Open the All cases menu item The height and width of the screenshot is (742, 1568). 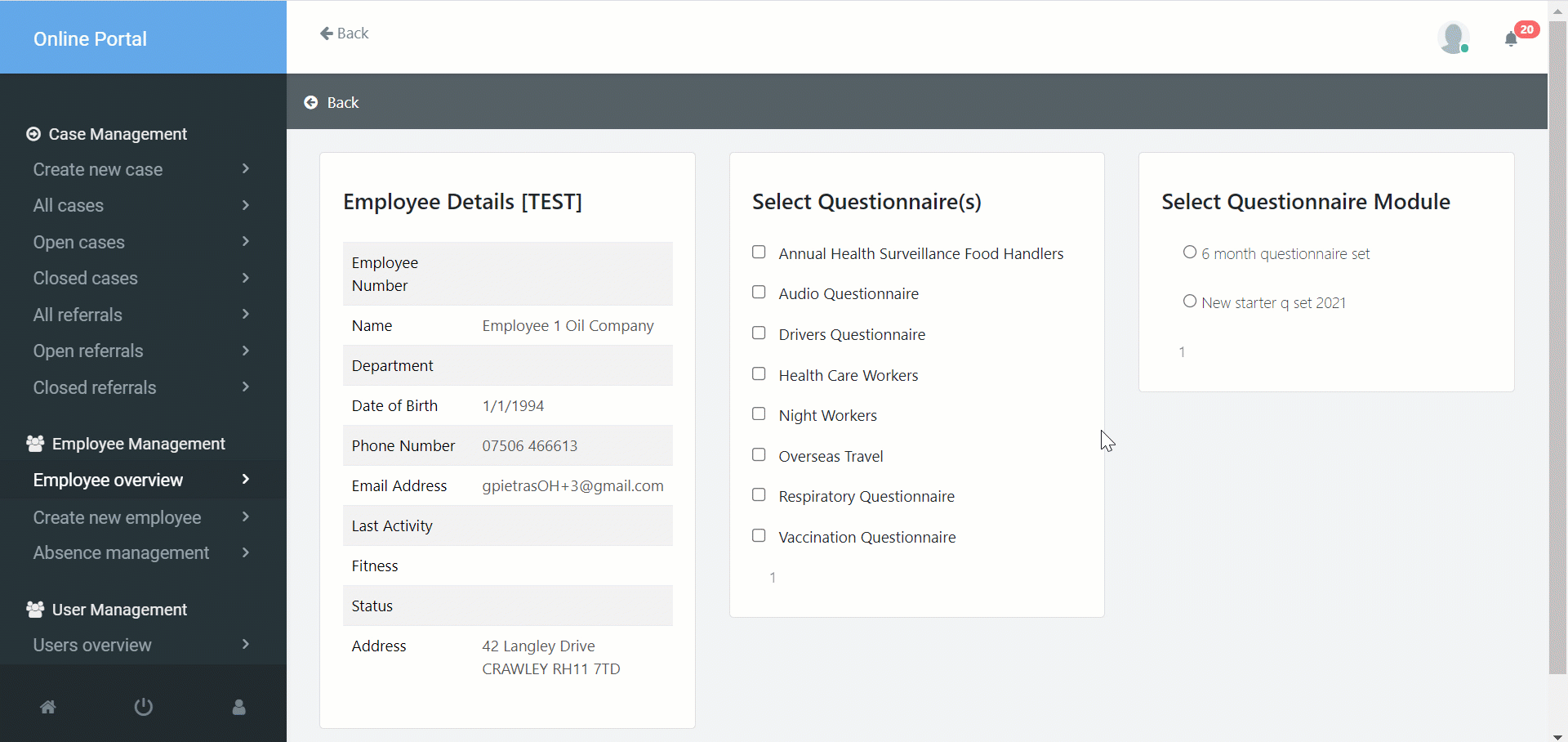[x=69, y=205]
